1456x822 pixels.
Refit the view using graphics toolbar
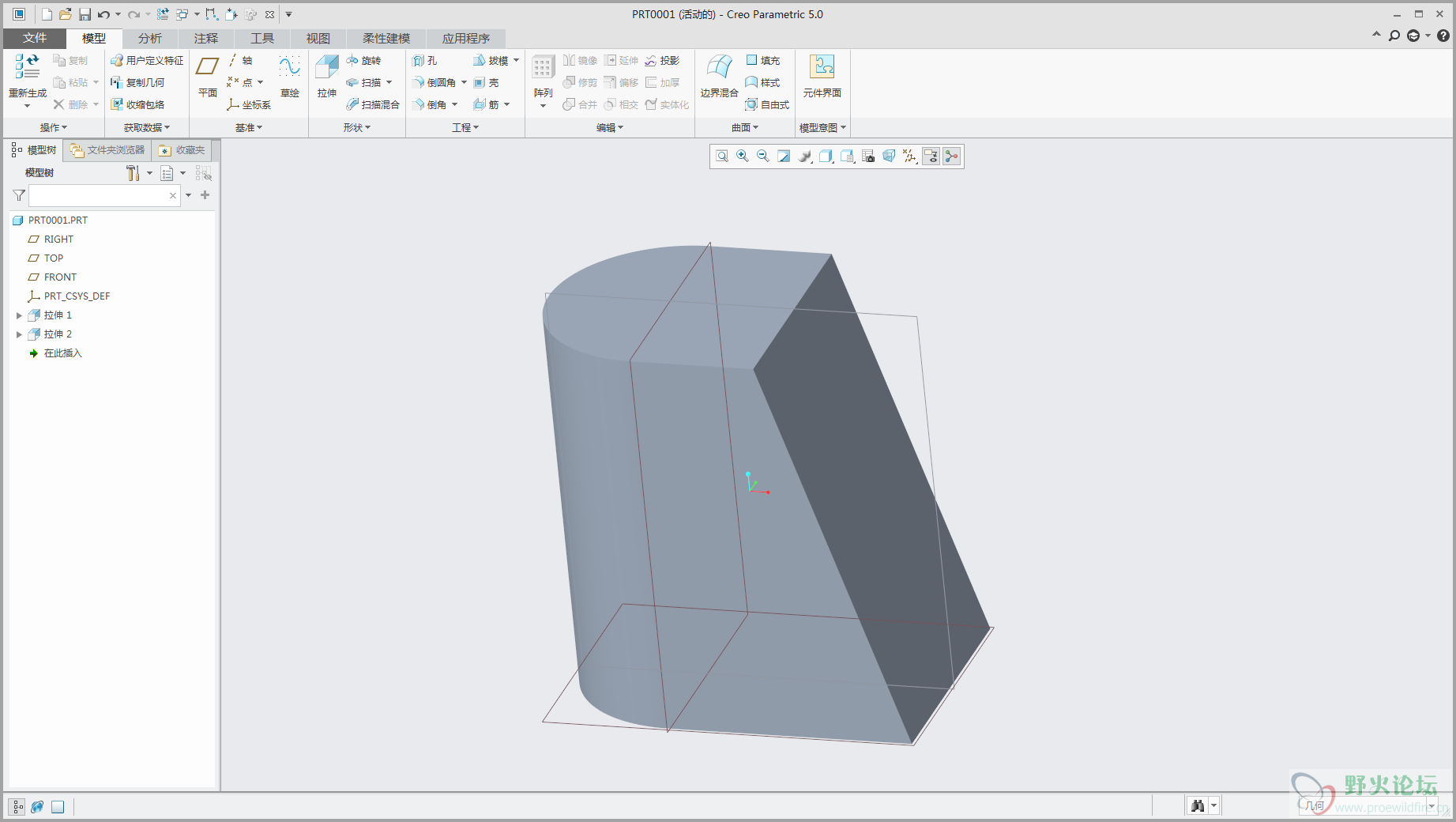pyautogui.click(x=722, y=156)
